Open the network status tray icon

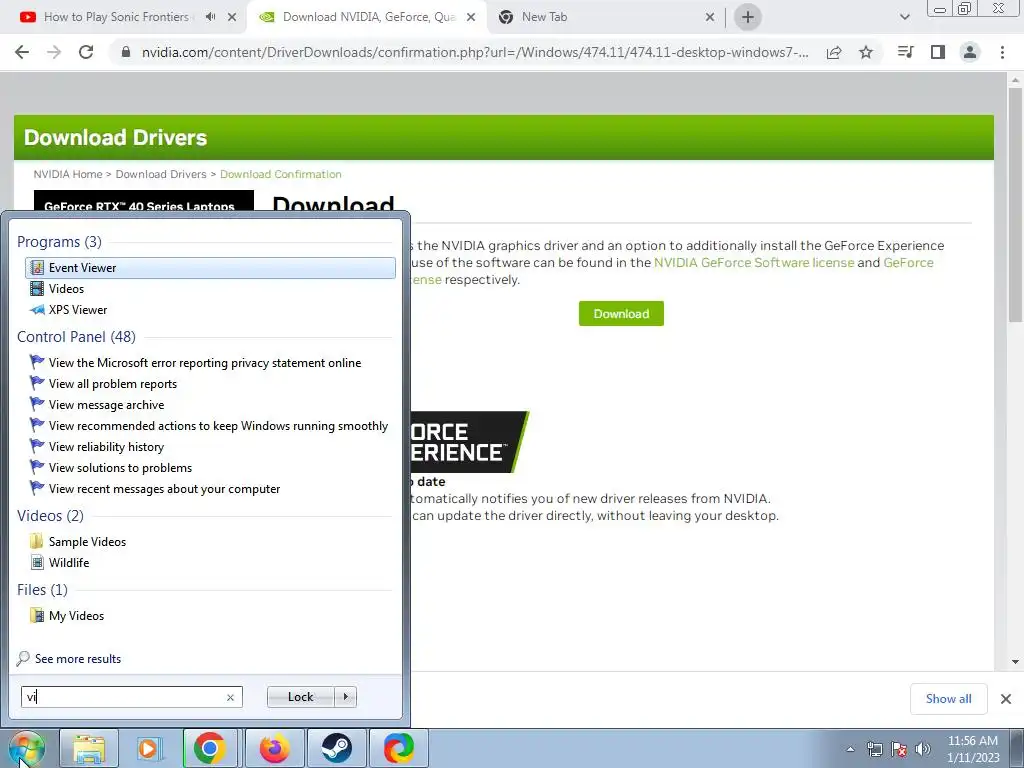pos(874,749)
